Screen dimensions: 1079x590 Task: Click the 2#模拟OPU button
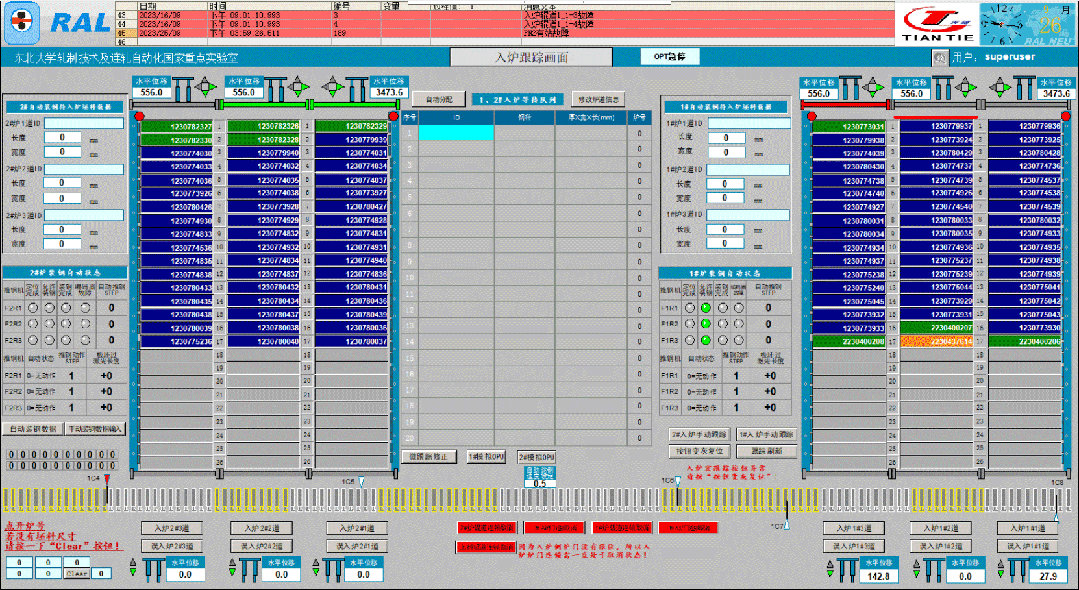[x=537, y=457]
